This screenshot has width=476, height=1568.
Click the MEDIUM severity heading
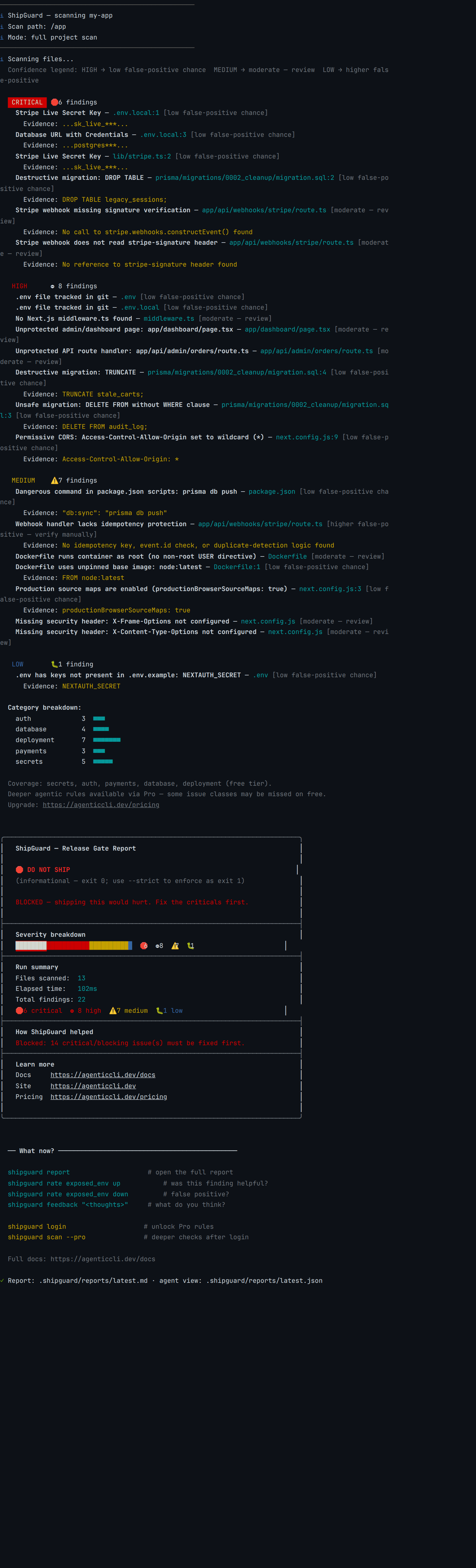[23, 480]
